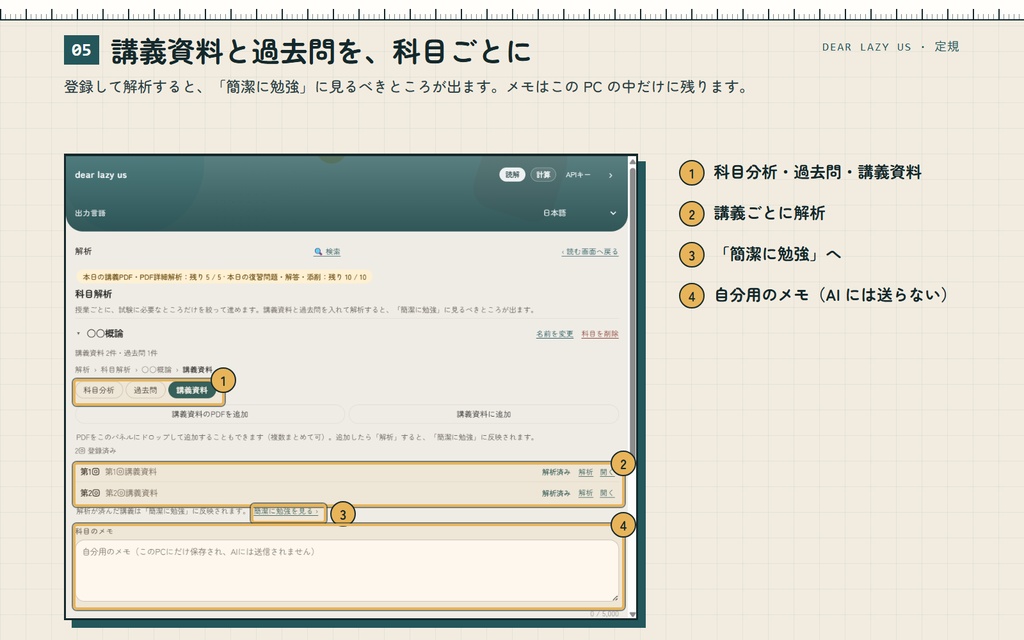Switch to the 過去問 tab

145,390
